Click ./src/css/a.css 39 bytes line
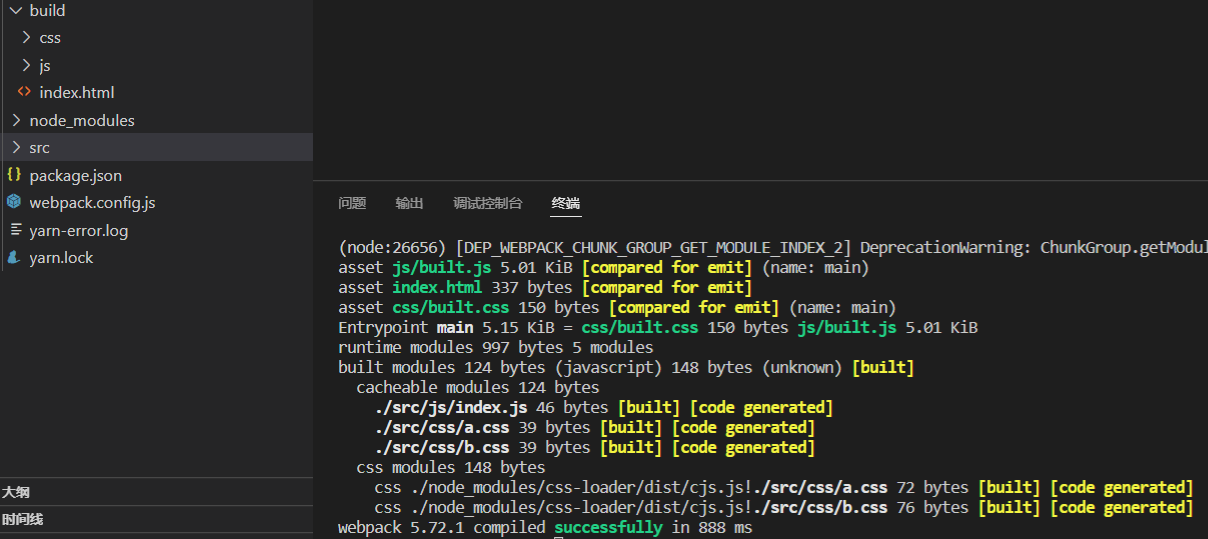 pos(594,427)
